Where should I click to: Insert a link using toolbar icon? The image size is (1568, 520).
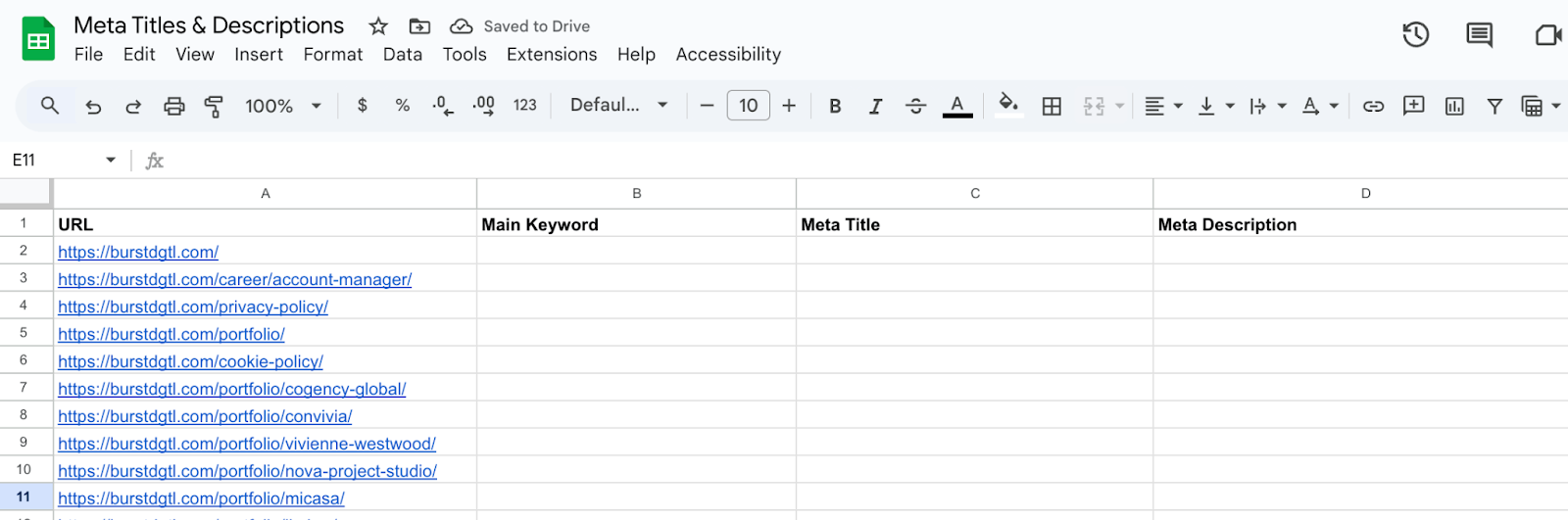(x=1373, y=106)
